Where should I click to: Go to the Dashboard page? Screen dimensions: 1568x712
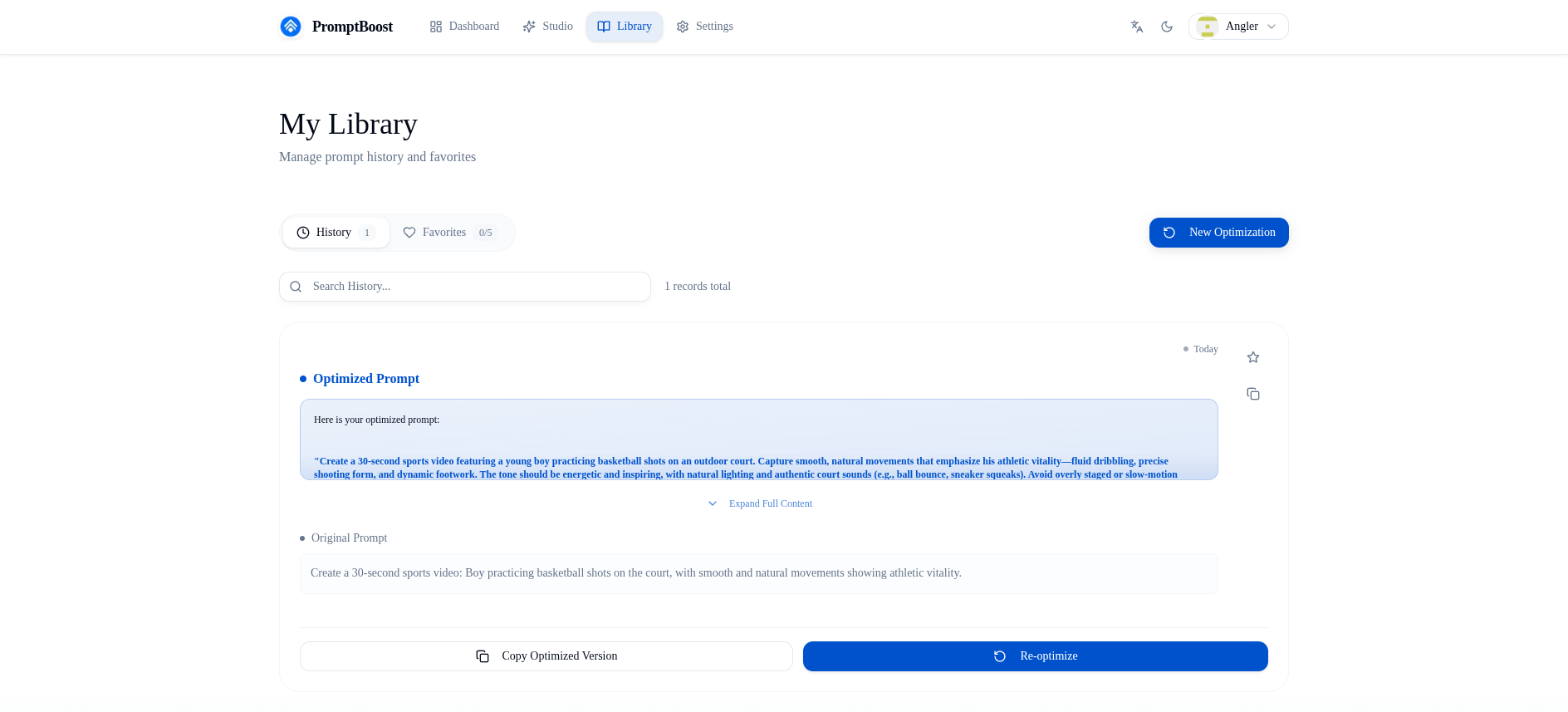coord(464,27)
